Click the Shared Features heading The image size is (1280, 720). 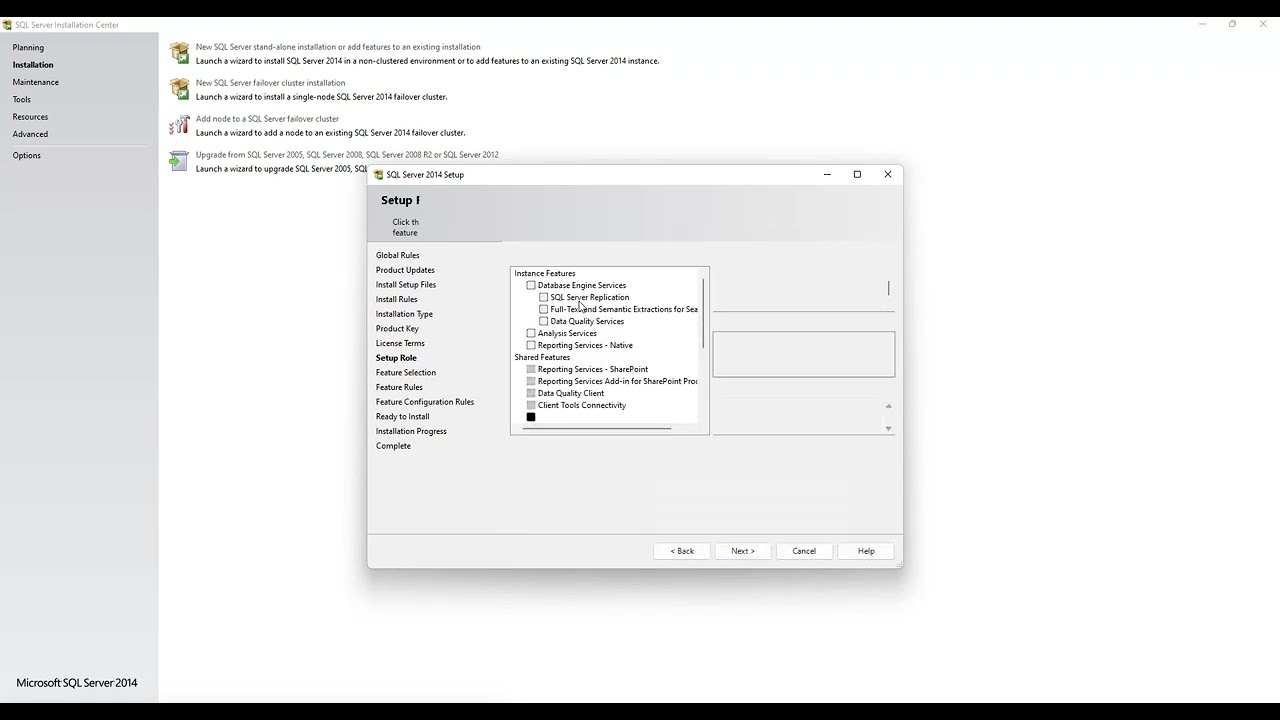click(542, 357)
